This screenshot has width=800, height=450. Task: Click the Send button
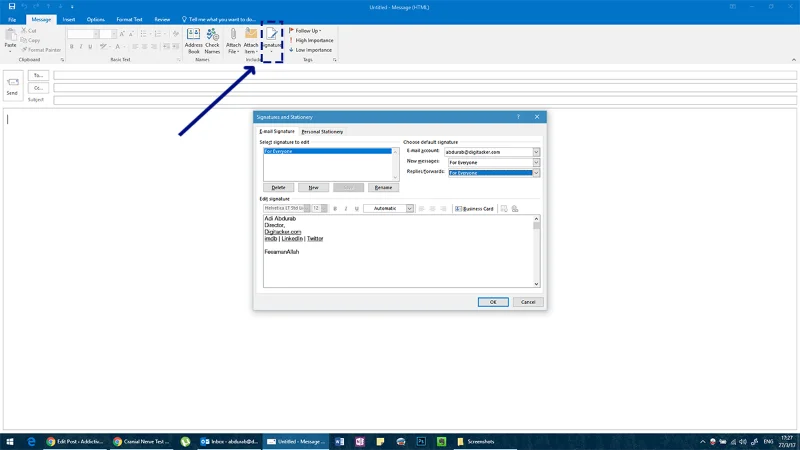pos(12,86)
